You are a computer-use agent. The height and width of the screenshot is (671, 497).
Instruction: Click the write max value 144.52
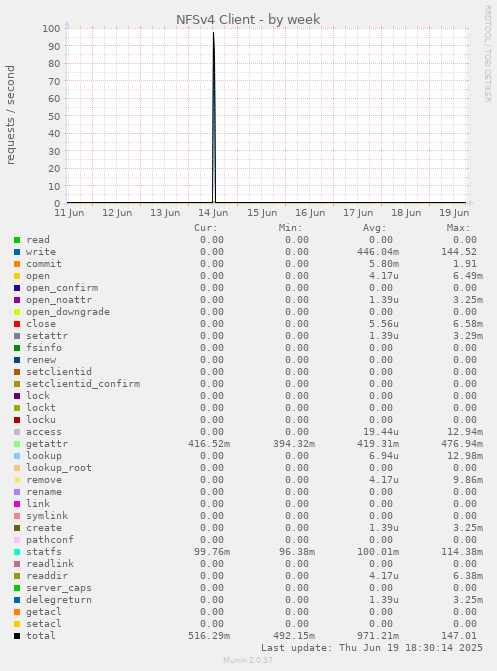point(459,252)
